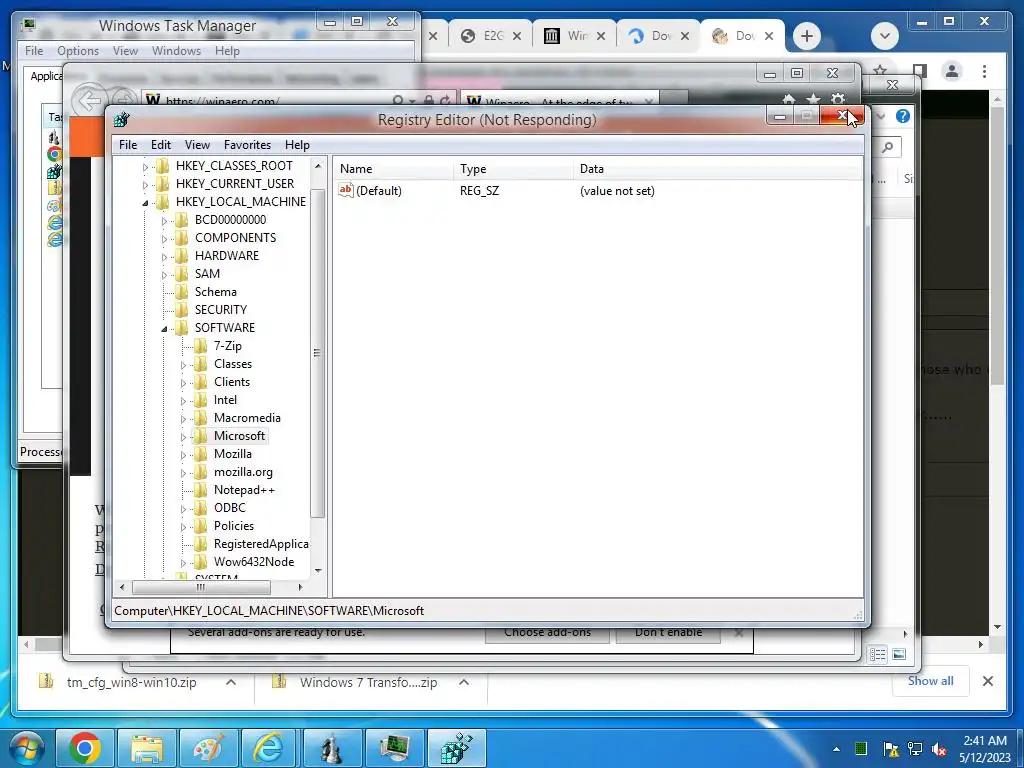Click Don't enable in Internet Explorer
Image resolution: width=1024 pixels, height=768 pixels.
pyautogui.click(x=668, y=632)
